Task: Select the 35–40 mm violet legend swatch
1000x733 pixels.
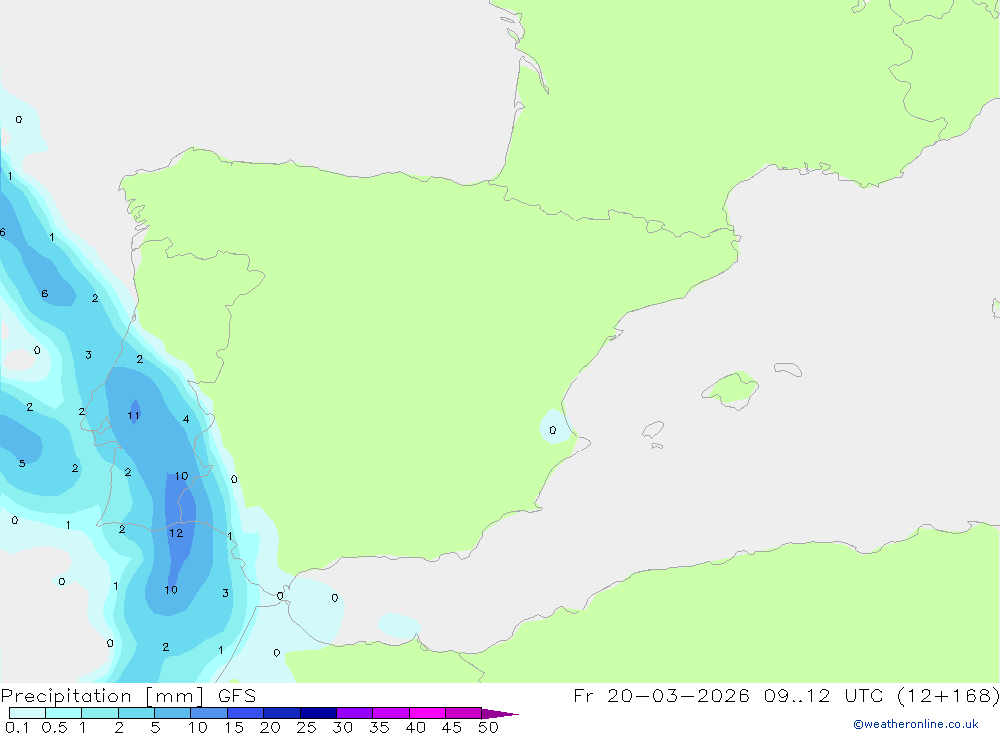Action: (x=391, y=713)
